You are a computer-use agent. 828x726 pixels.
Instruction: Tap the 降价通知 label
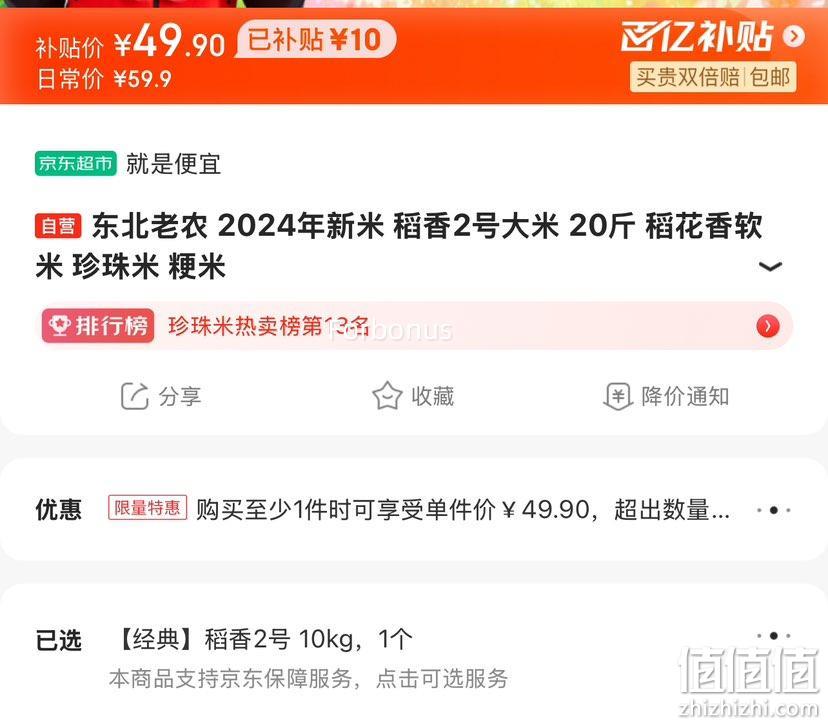685,396
